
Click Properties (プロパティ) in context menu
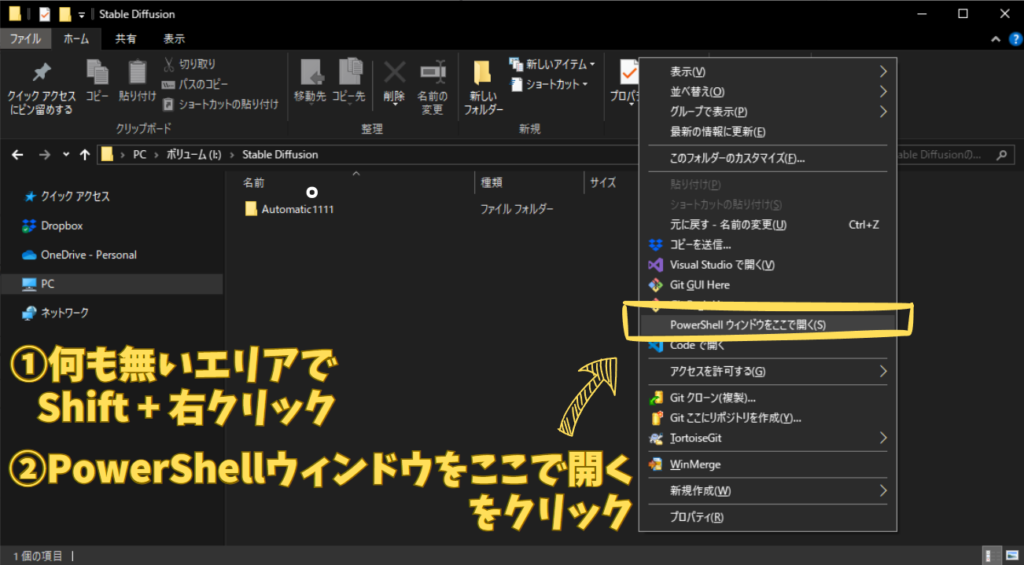tap(767, 517)
